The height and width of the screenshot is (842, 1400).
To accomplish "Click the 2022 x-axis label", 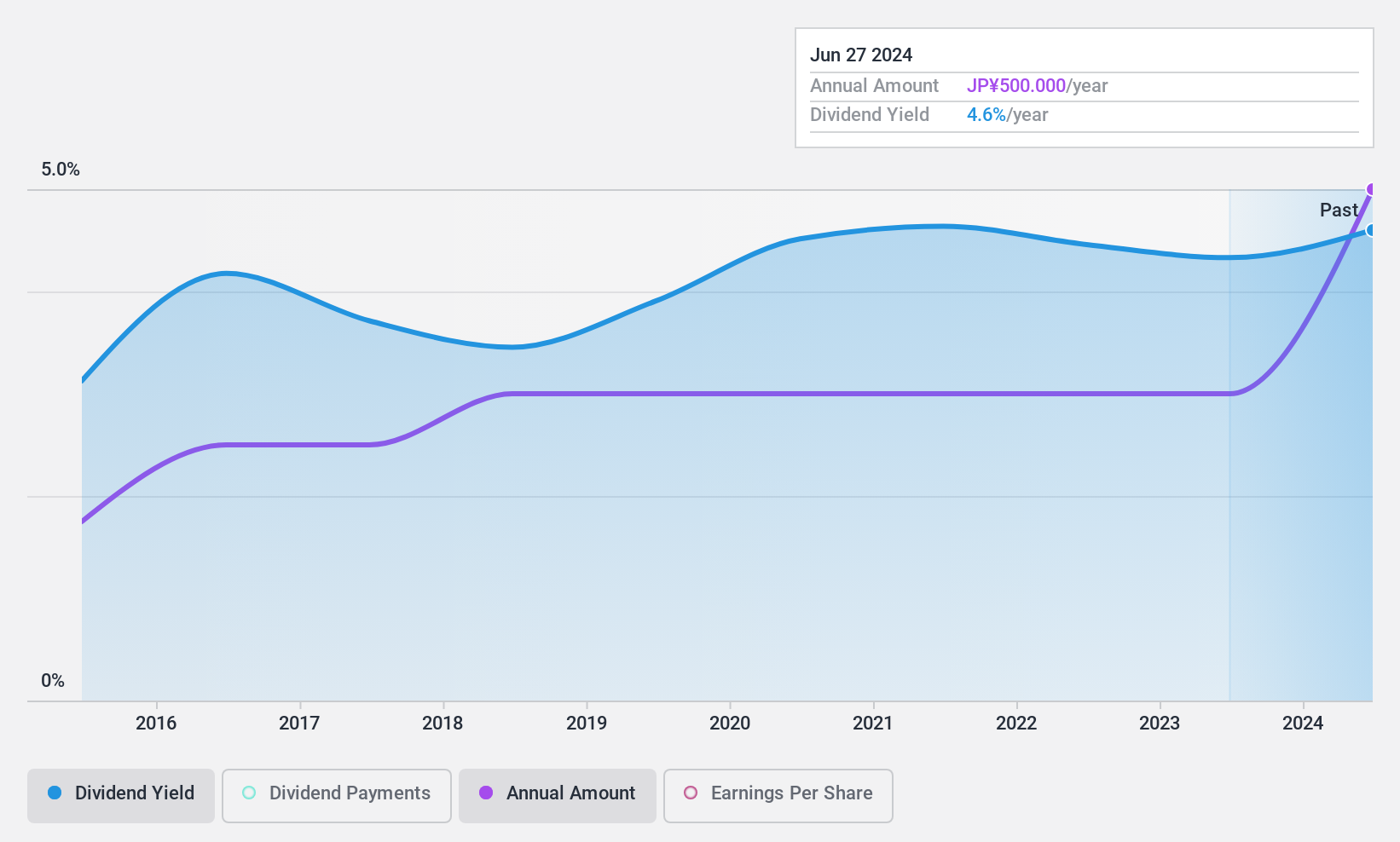I will (1016, 724).
